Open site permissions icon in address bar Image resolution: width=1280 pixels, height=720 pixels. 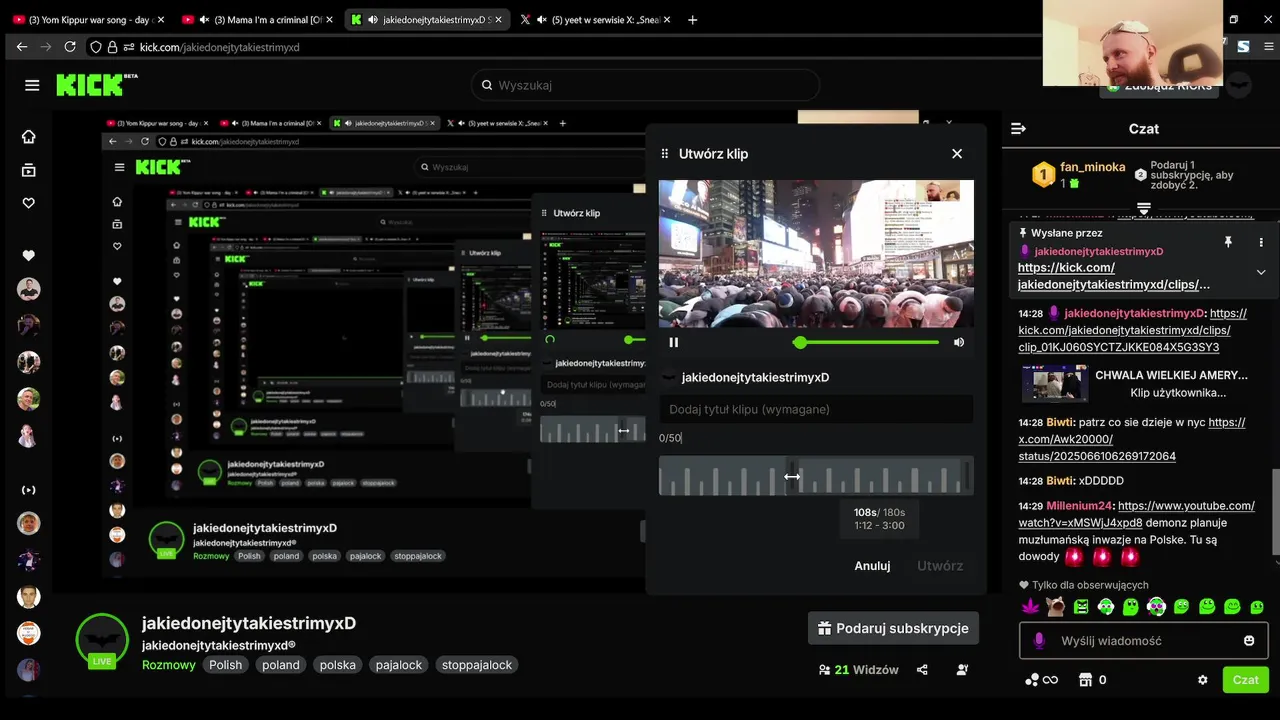point(128,47)
